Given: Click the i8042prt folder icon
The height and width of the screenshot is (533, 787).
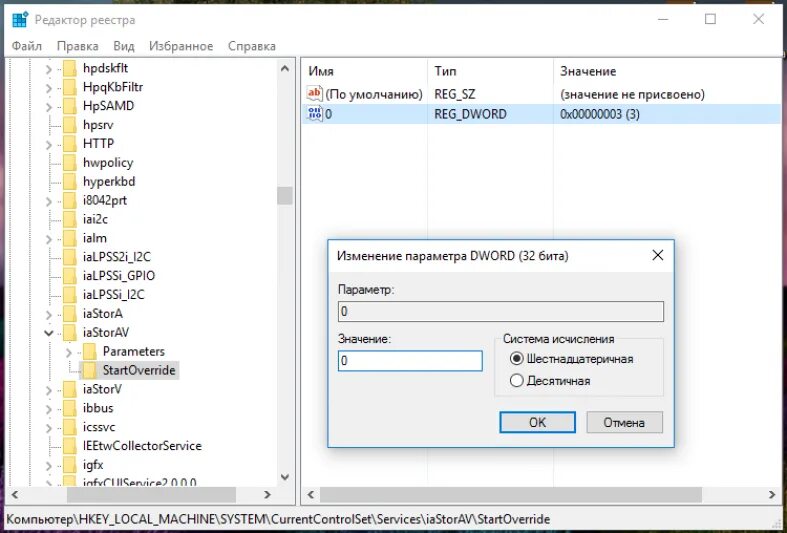Looking at the screenshot, I should pos(70,200).
